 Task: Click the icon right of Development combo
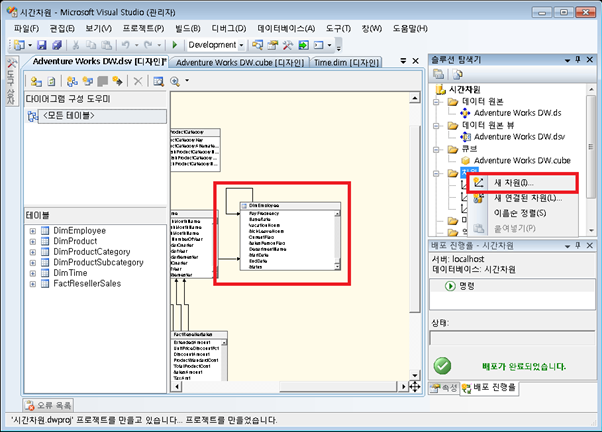click(x=257, y=45)
